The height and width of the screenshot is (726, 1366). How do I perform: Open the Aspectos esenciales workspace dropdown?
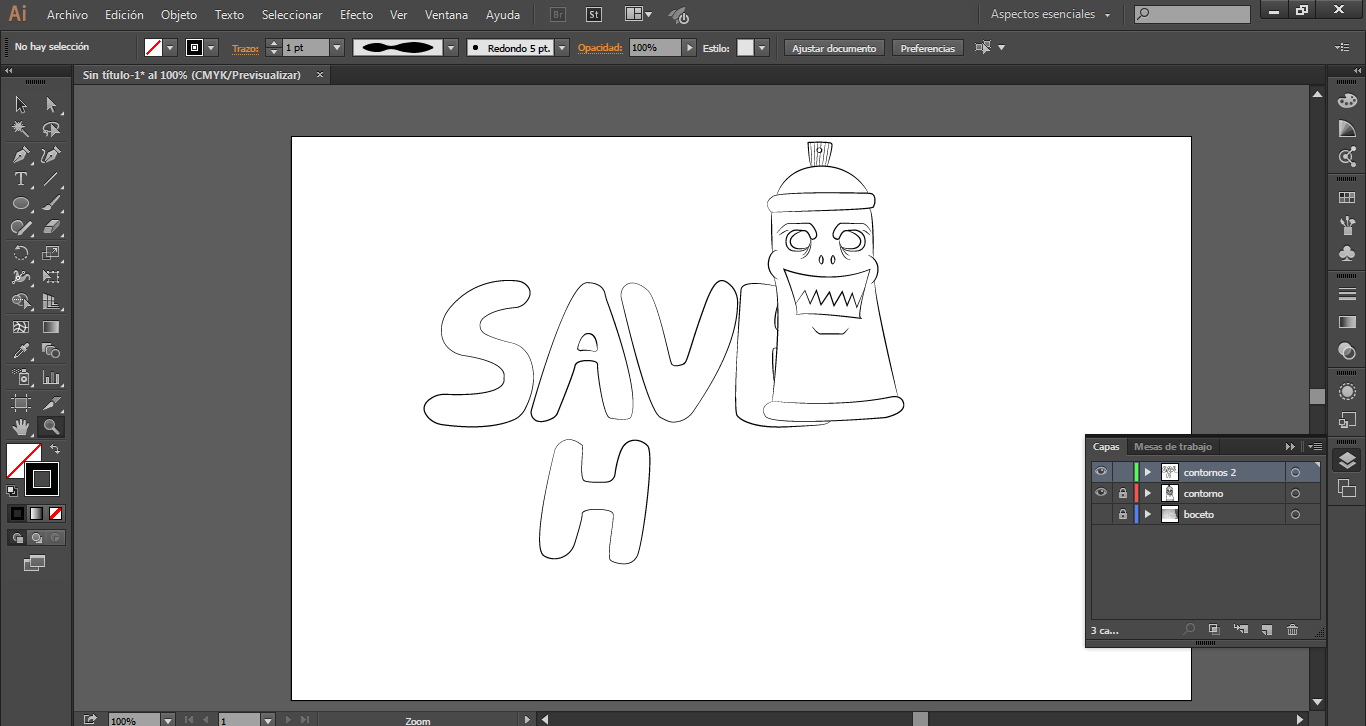[1050, 15]
